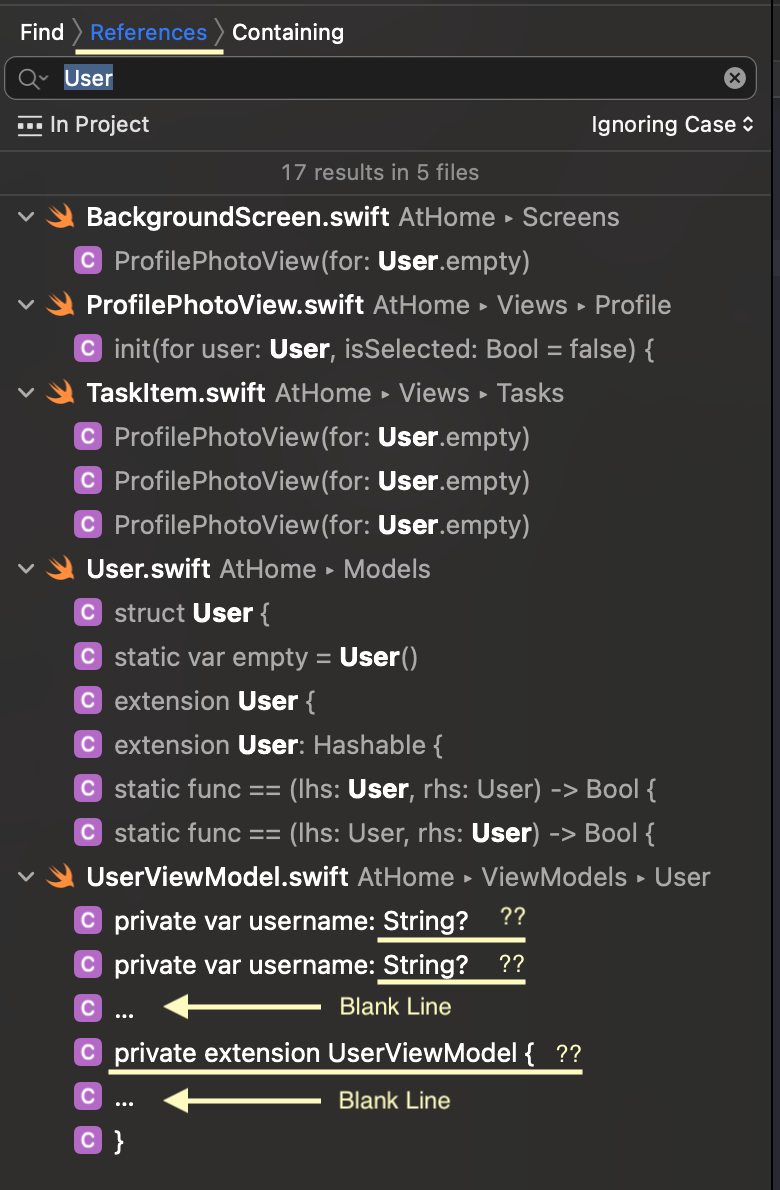
Task: Click 'Find' in the search breadcrumb
Action: [42, 32]
